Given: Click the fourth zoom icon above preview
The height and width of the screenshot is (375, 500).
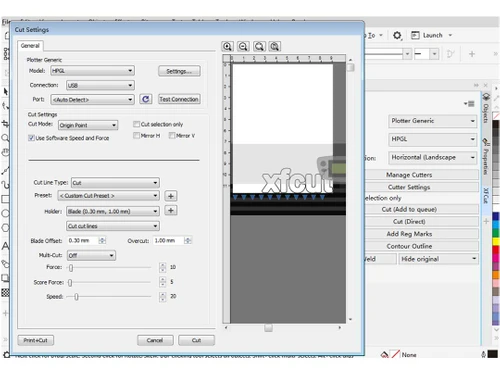Looking at the screenshot, I should pyautogui.click(x=275, y=46).
